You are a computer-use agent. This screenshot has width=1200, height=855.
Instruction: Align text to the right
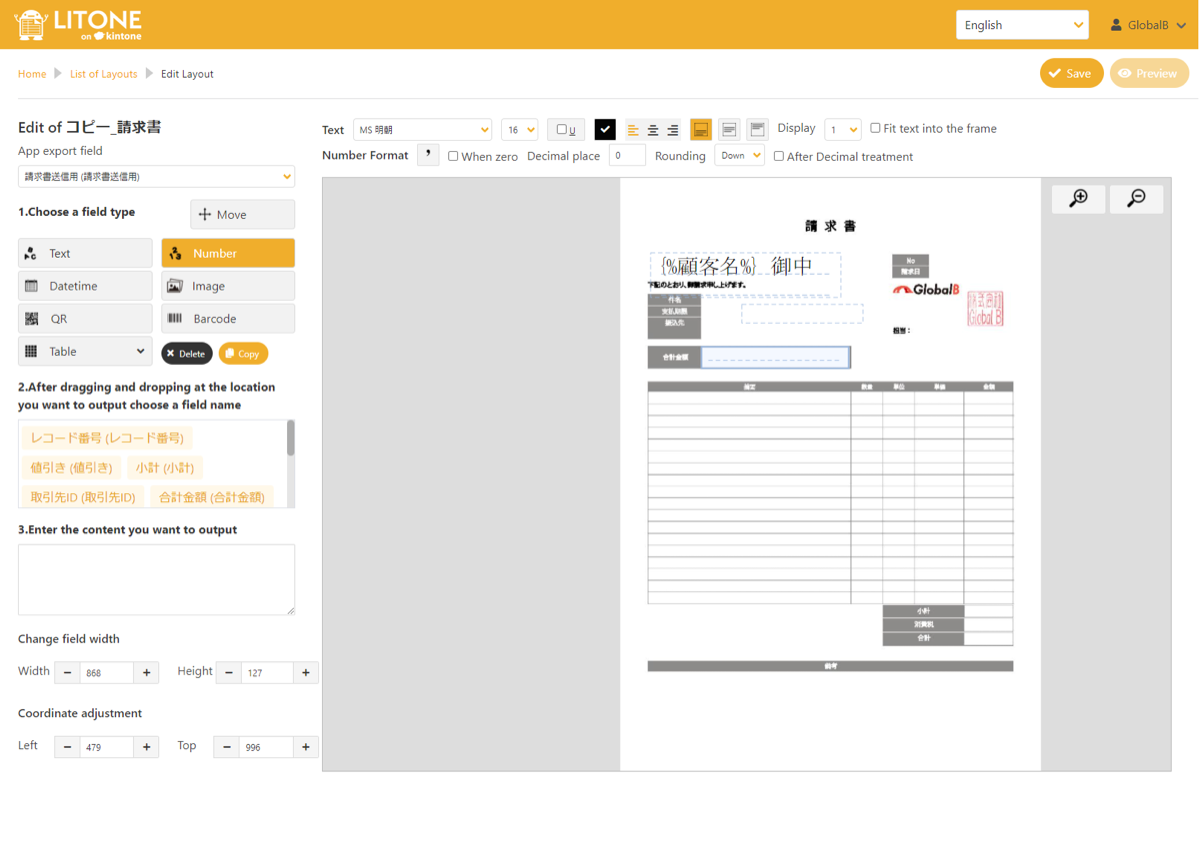point(673,130)
